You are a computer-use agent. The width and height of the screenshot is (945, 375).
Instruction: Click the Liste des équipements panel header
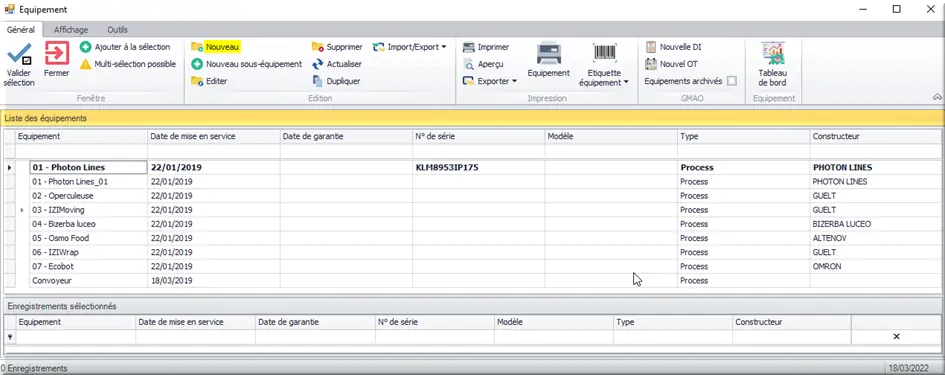pos(472,118)
